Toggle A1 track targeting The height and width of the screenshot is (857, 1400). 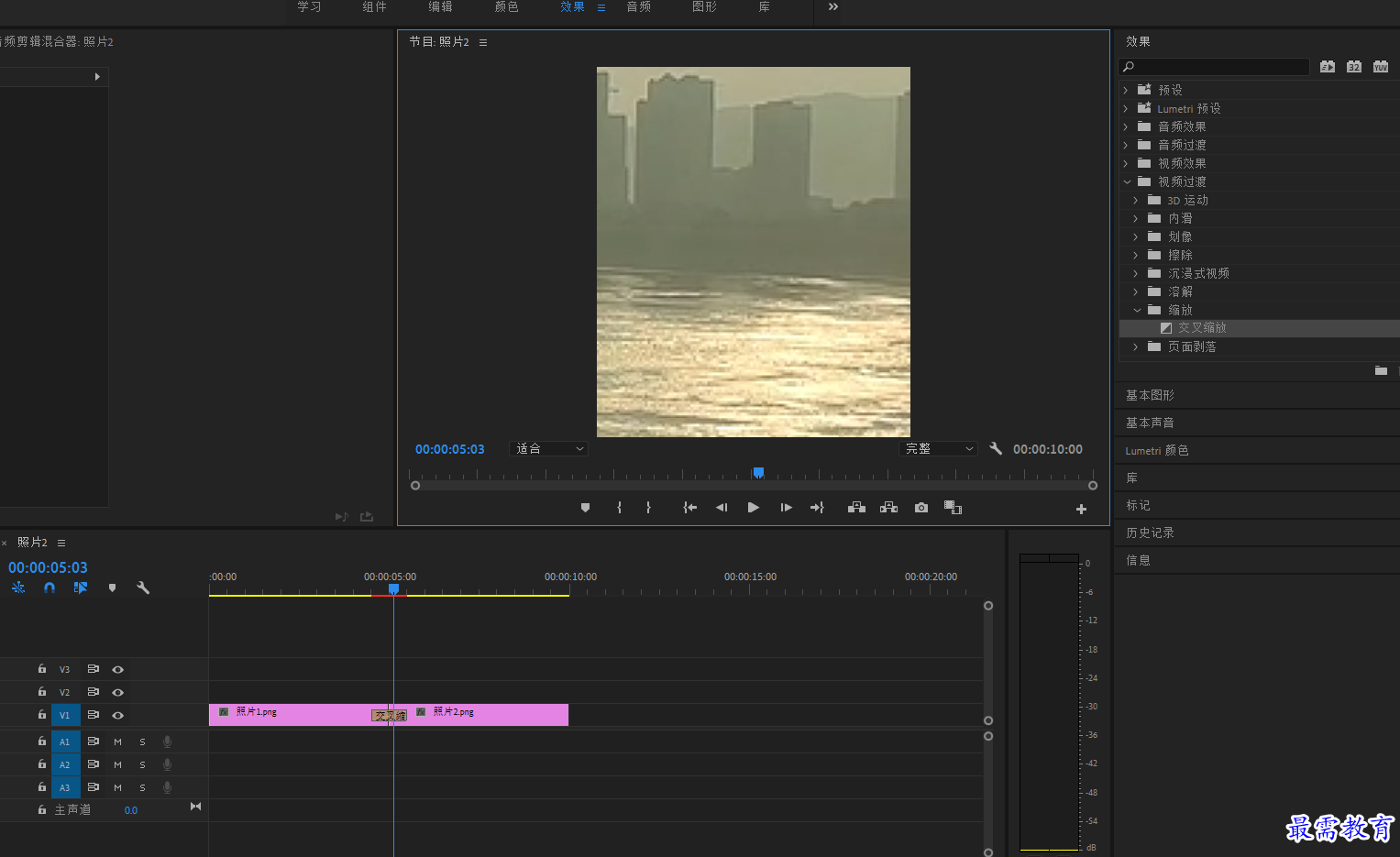tap(65, 742)
